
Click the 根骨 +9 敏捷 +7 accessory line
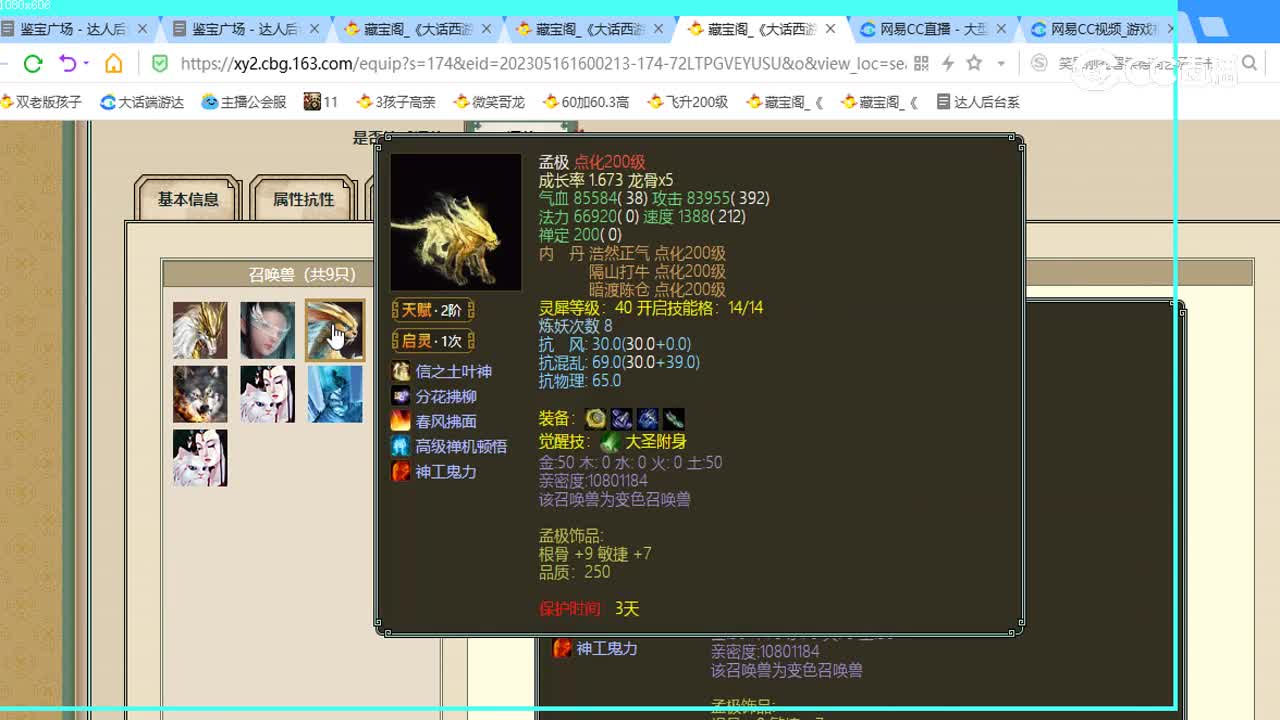(595, 553)
